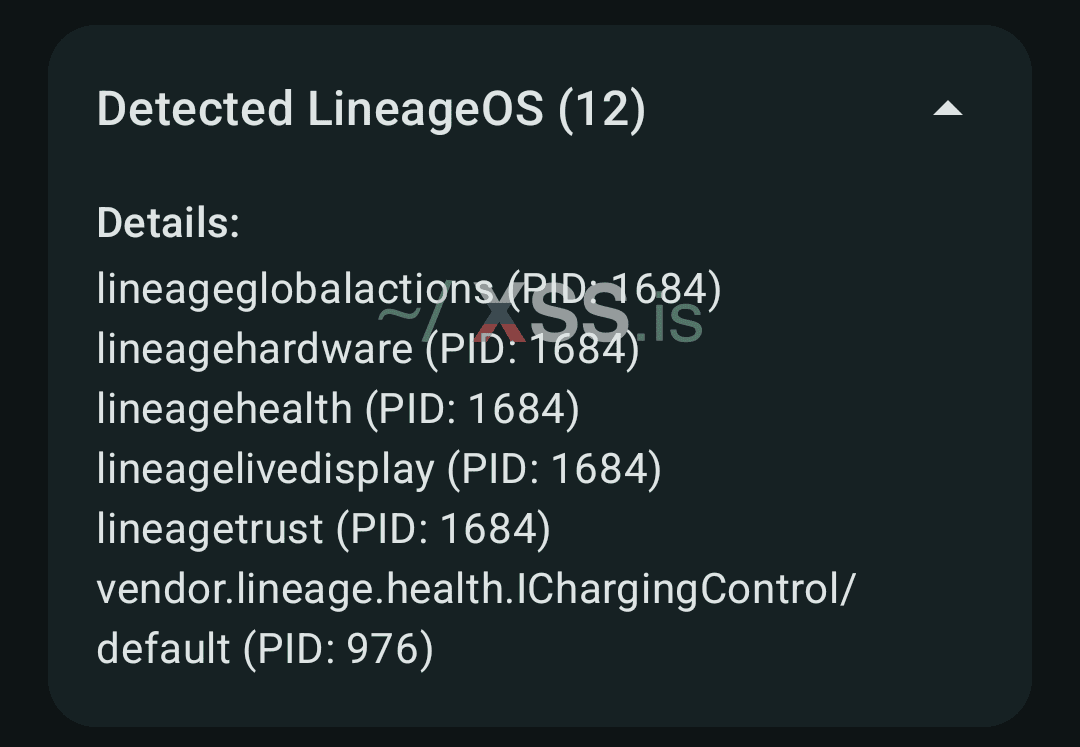Image resolution: width=1080 pixels, height=747 pixels.
Task: Tap the word "LineageOS" in the card title
Action: 425,109
